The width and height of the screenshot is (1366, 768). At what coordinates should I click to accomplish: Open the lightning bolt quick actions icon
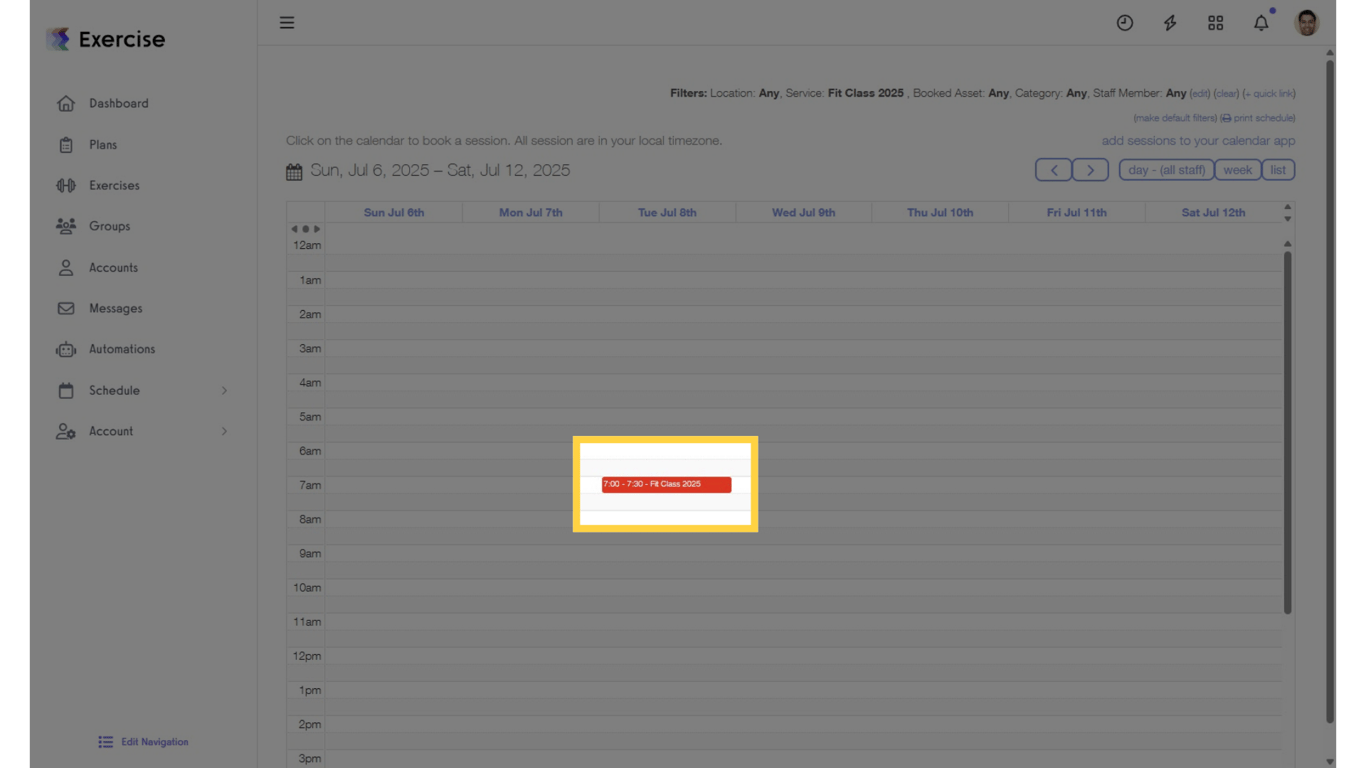click(1170, 22)
